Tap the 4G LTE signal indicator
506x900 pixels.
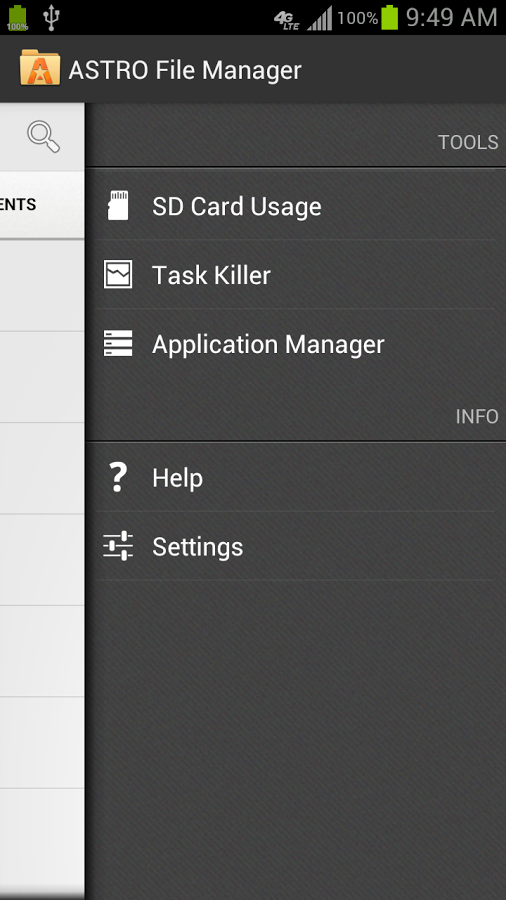click(x=287, y=20)
